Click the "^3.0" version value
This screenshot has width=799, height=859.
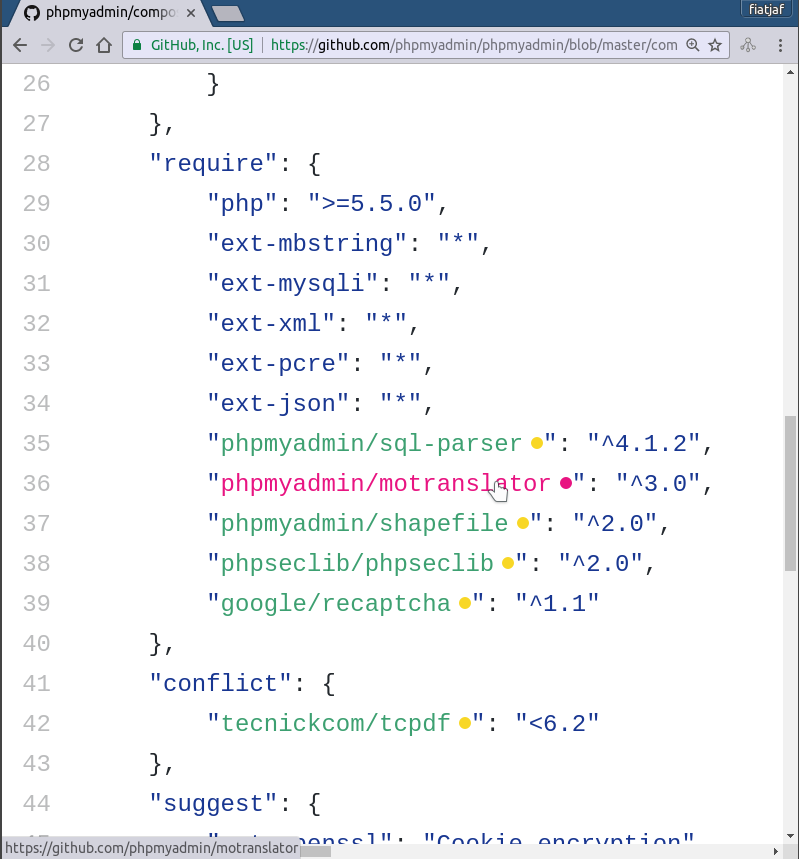coord(658,484)
